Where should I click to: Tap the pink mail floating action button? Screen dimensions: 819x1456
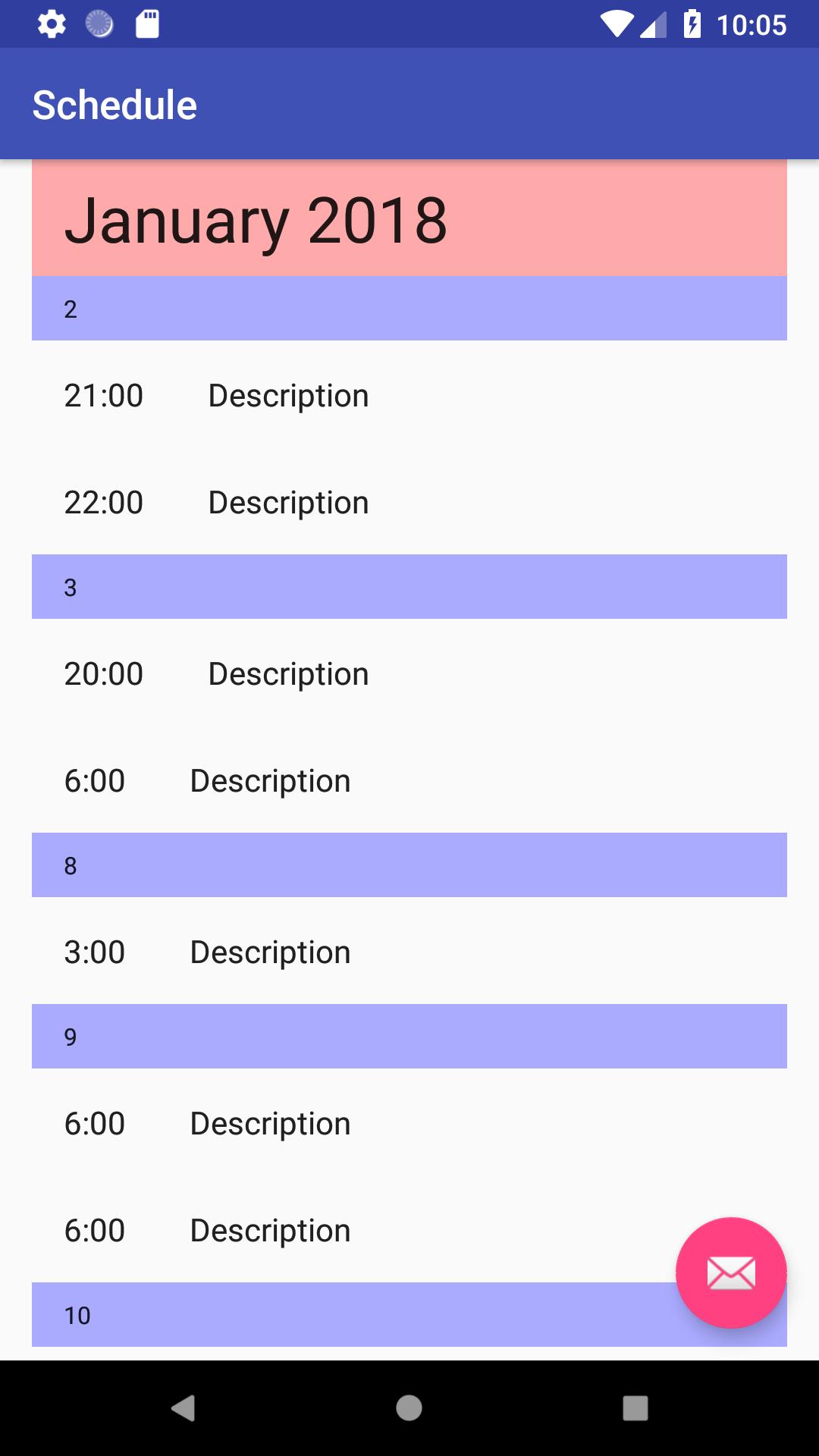coord(730,1272)
